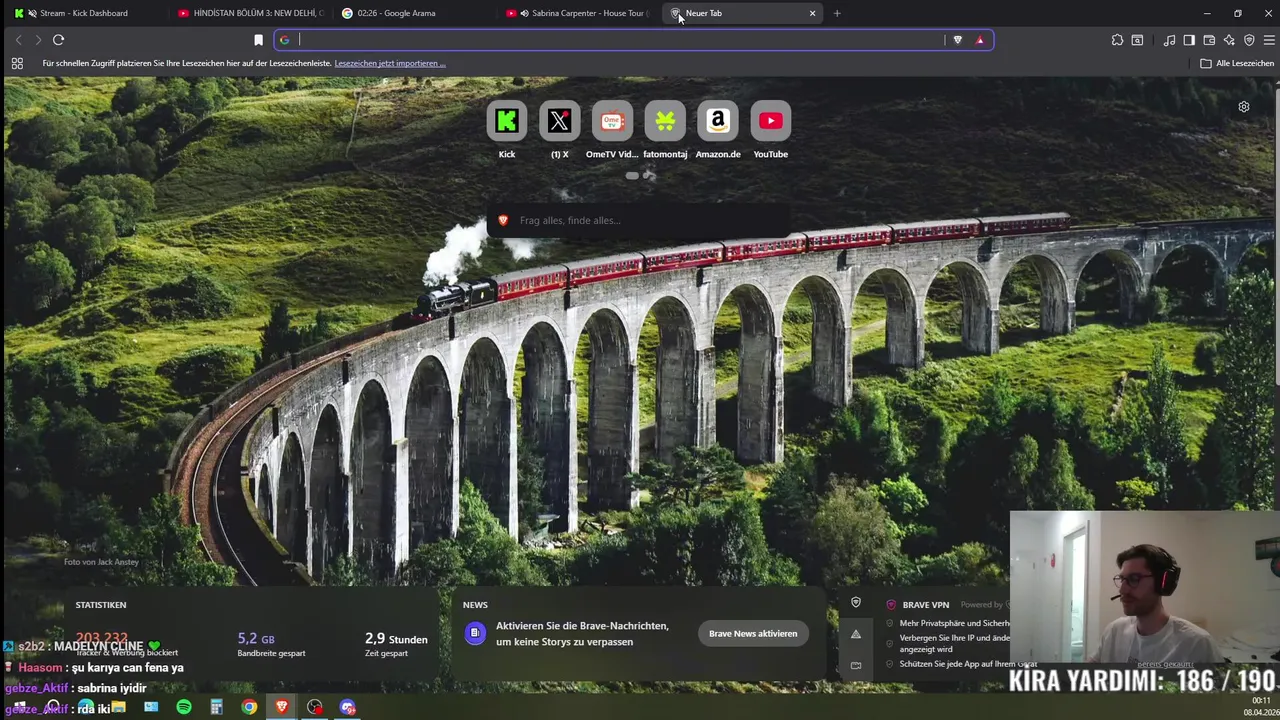Open Spotify from the taskbar
This screenshot has height=720, width=1280.
184,707
